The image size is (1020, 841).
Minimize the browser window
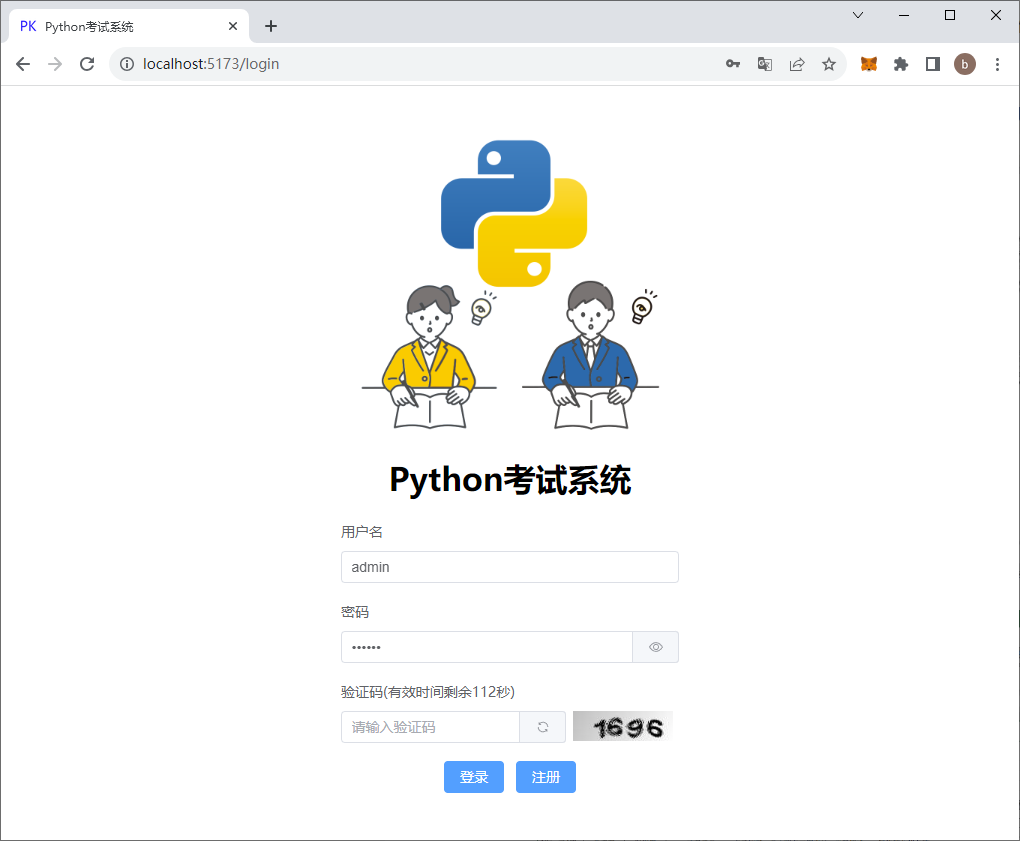pyautogui.click(x=904, y=15)
